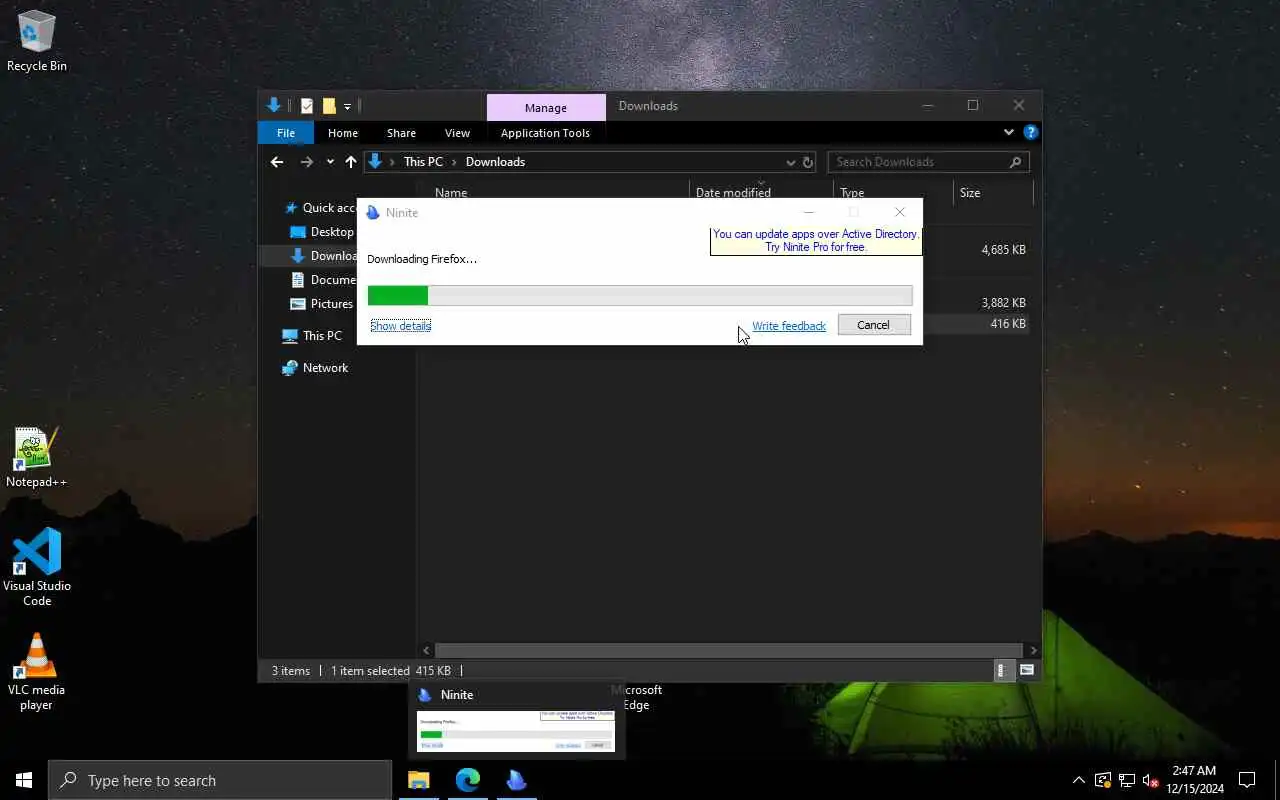
Task: Cancel the Ninite installation
Action: tap(874, 325)
